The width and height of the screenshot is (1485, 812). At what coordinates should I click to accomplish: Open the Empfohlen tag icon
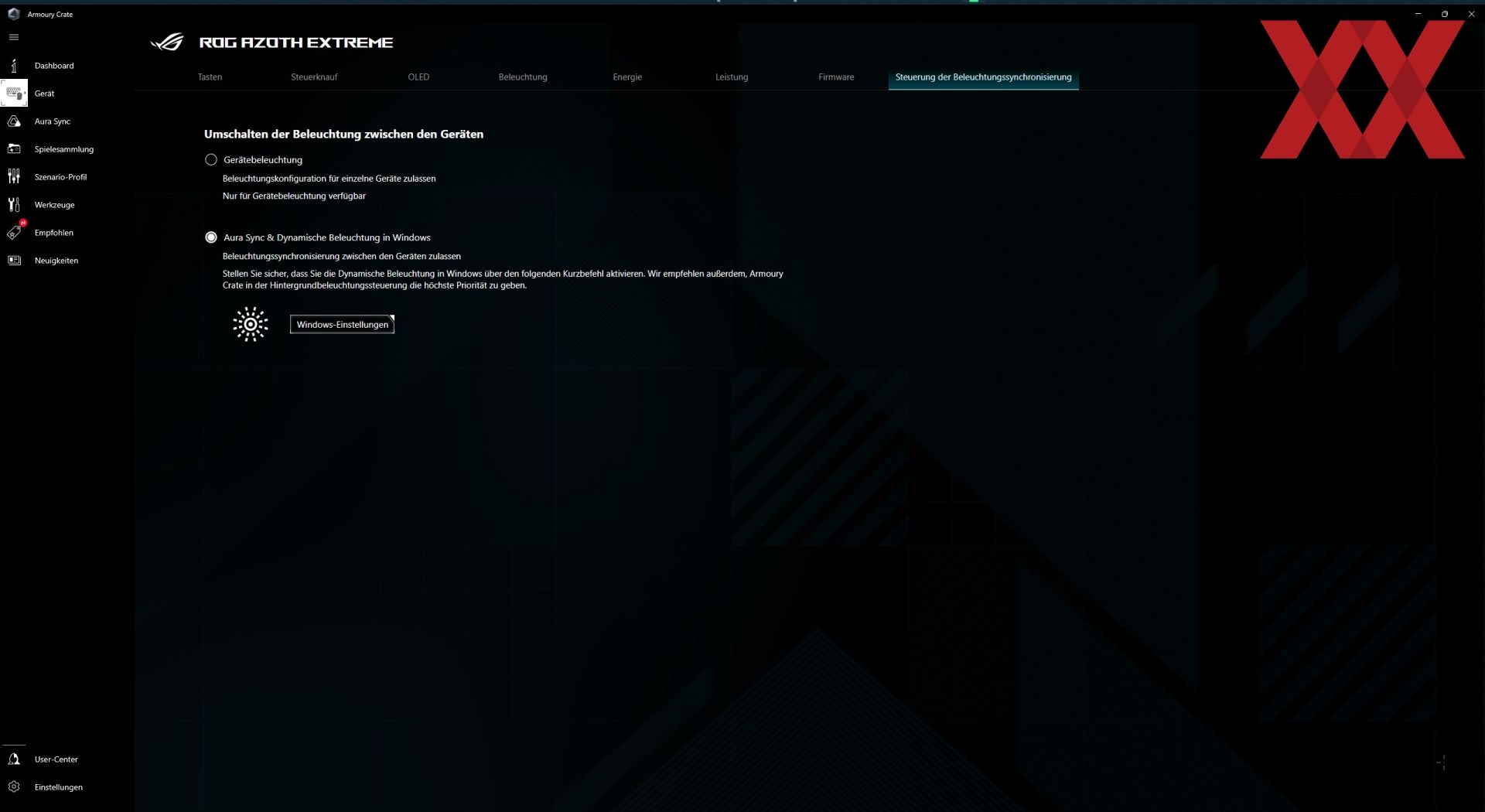(14, 233)
